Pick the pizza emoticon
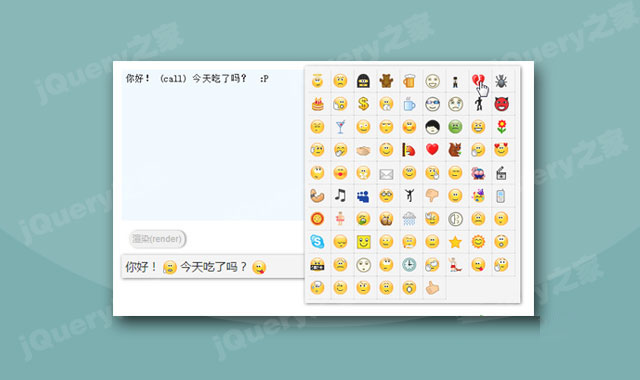Viewport: 640px width, 380px height. tap(317, 219)
